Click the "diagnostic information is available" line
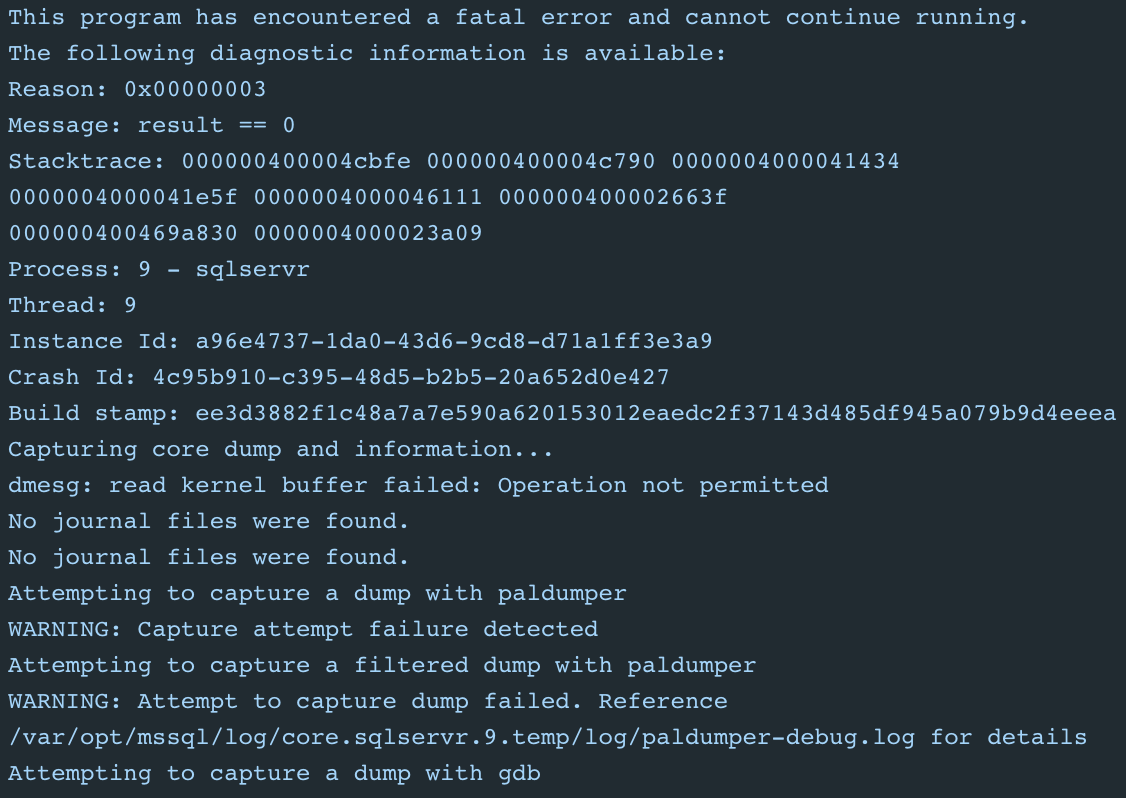Image resolution: width=1126 pixels, height=798 pixels. (x=367, y=53)
